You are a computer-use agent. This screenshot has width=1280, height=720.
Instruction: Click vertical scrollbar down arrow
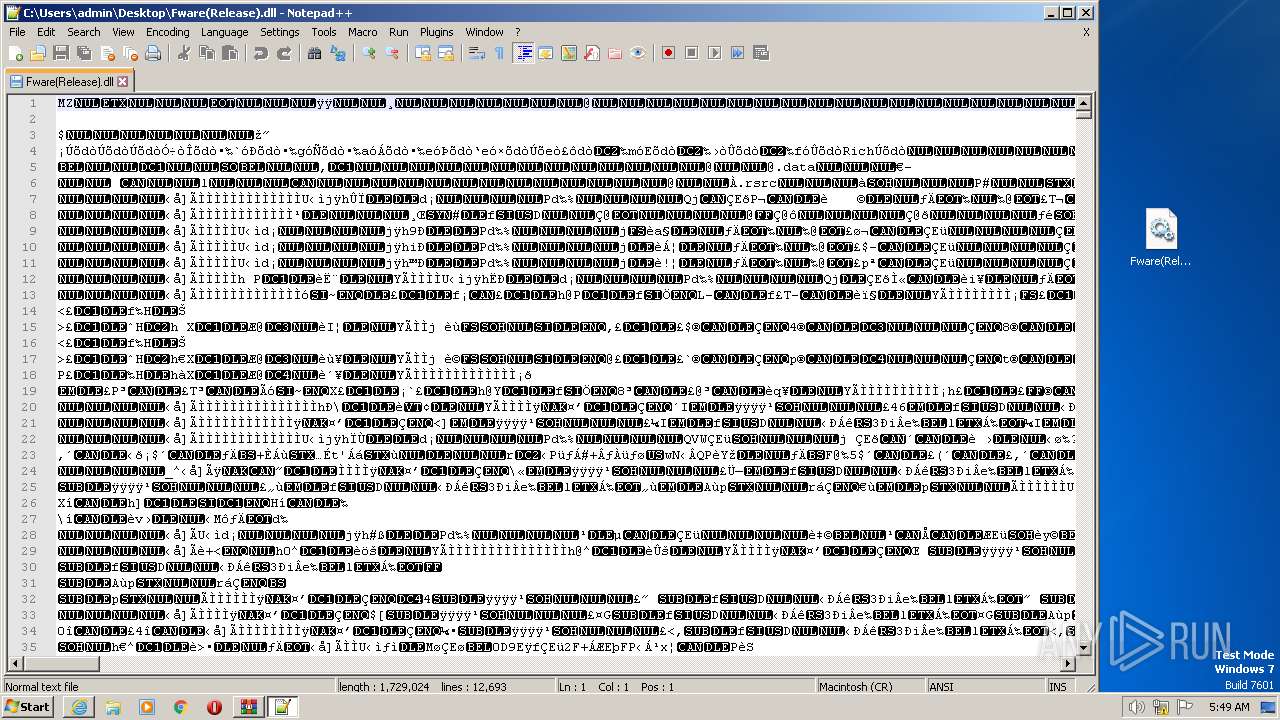(x=1085, y=647)
